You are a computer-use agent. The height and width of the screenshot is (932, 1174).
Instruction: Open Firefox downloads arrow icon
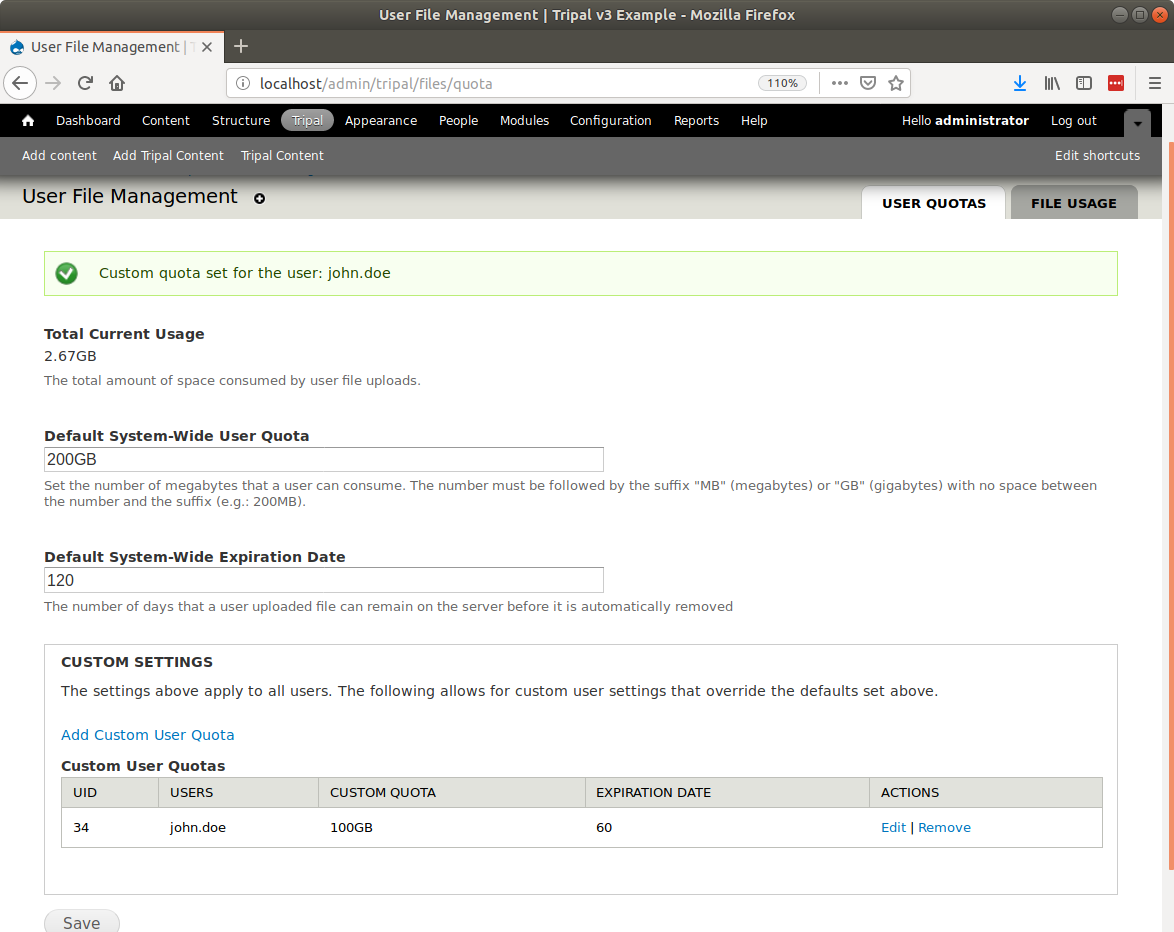click(1019, 83)
